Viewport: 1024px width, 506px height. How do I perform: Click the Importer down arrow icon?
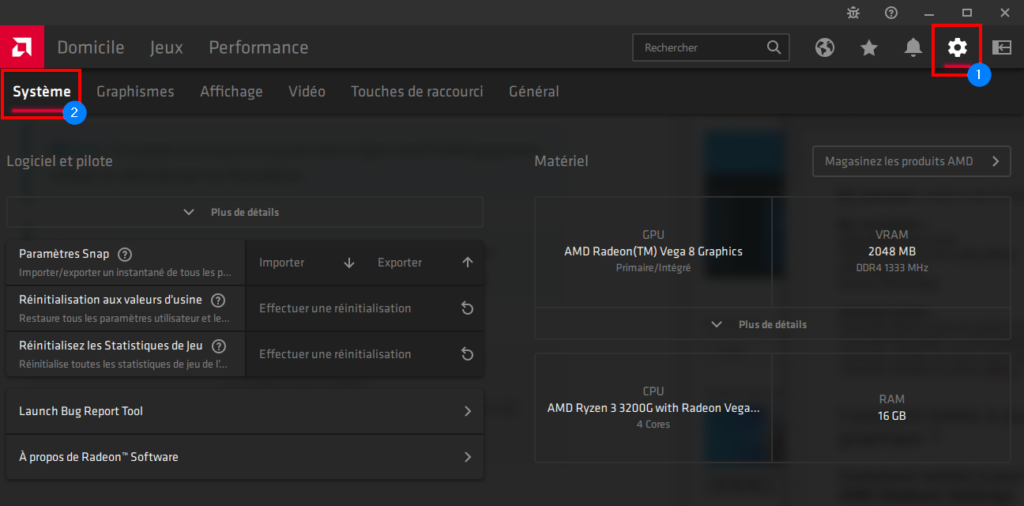[x=349, y=263]
